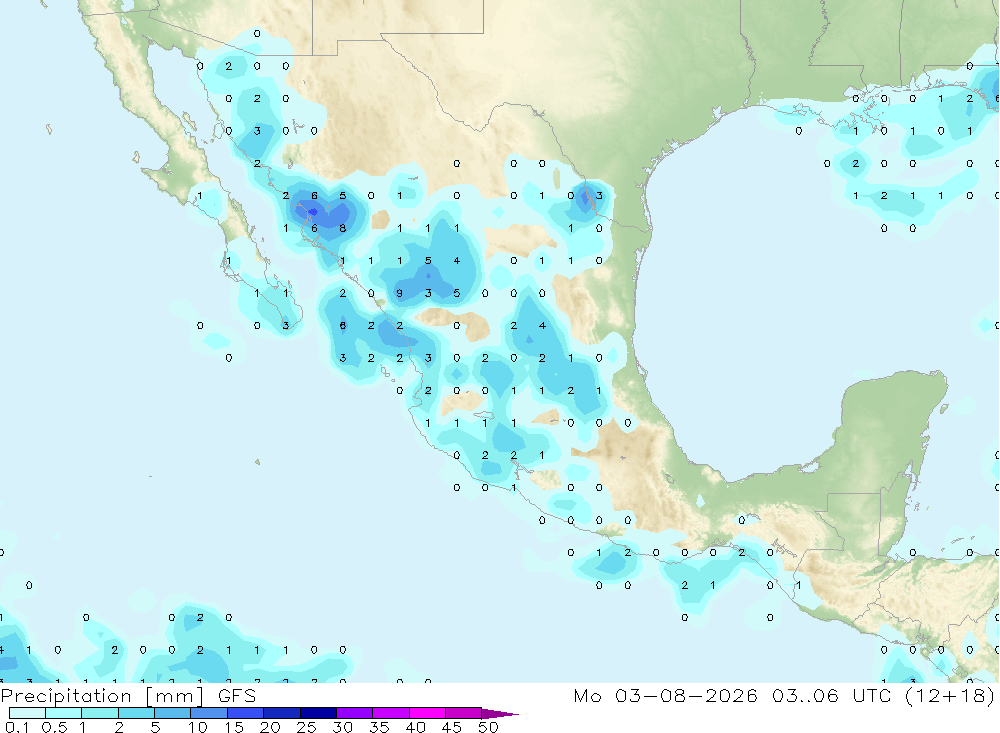Image resolution: width=1000 pixels, height=733 pixels.
Task: Pick the legend swatch between 20 and 25
Action: pos(282,713)
